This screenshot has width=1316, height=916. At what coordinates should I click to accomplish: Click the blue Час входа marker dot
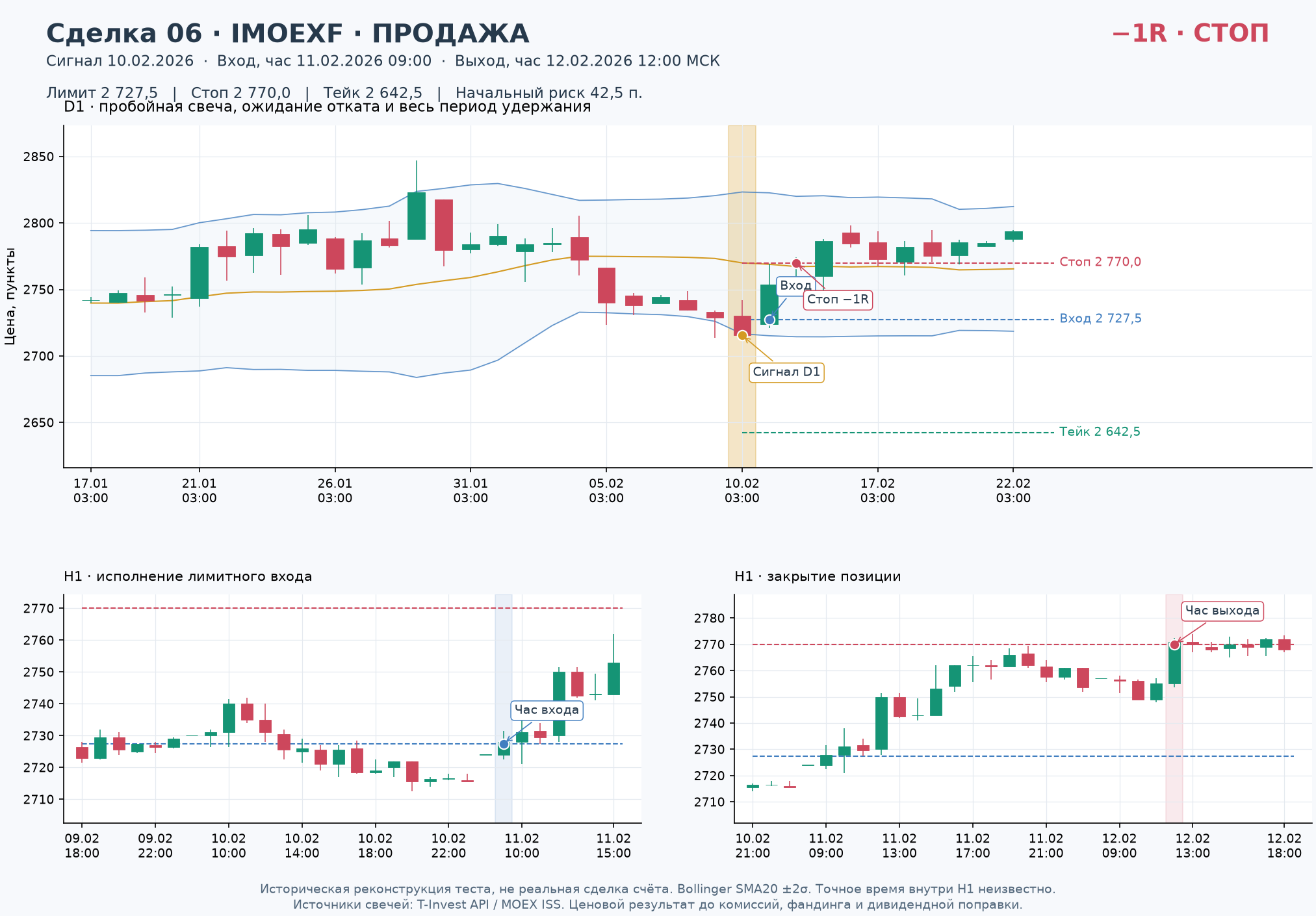(504, 744)
